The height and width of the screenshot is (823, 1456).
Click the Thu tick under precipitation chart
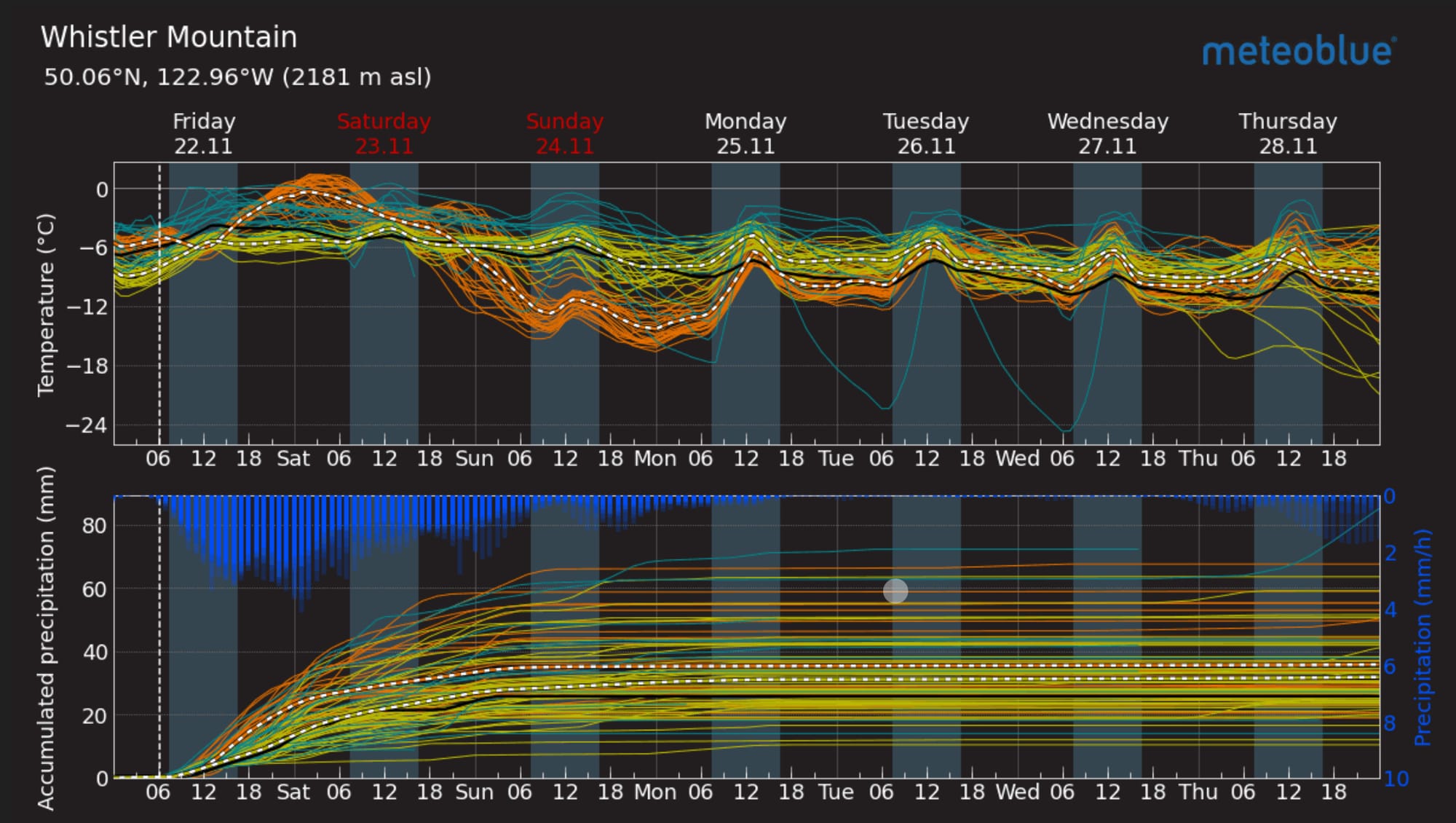point(1198,792)
